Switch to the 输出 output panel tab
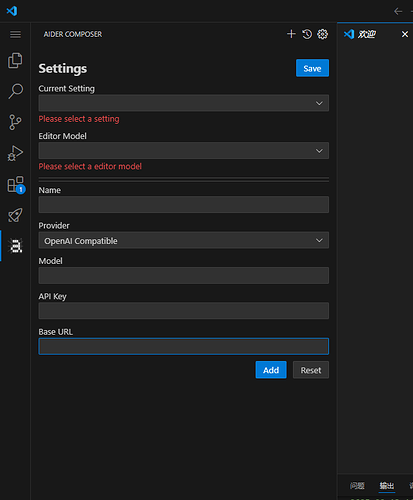This screenshot has height=500, width=413. (x=387, y=486)
